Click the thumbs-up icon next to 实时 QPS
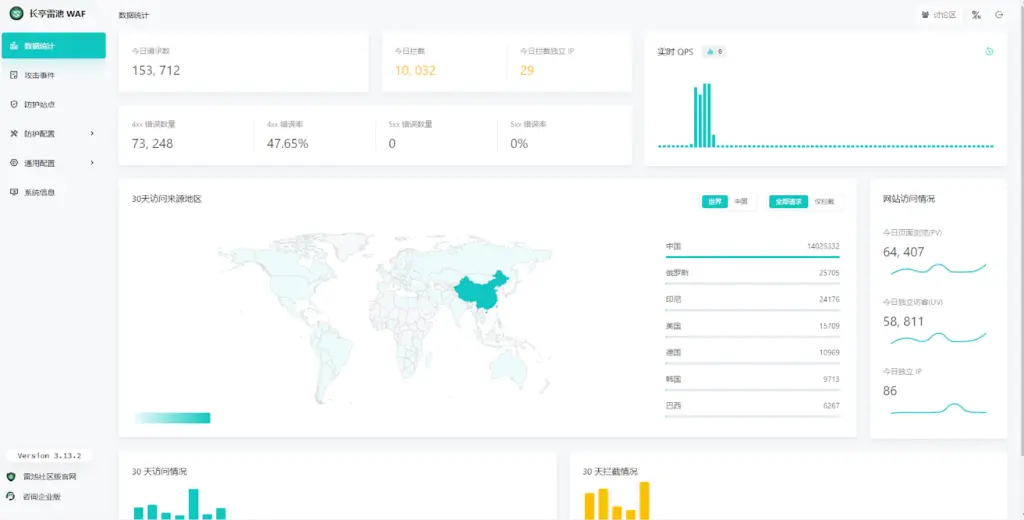This screenshot has width=1024, height=520. (x=710, y=51)
